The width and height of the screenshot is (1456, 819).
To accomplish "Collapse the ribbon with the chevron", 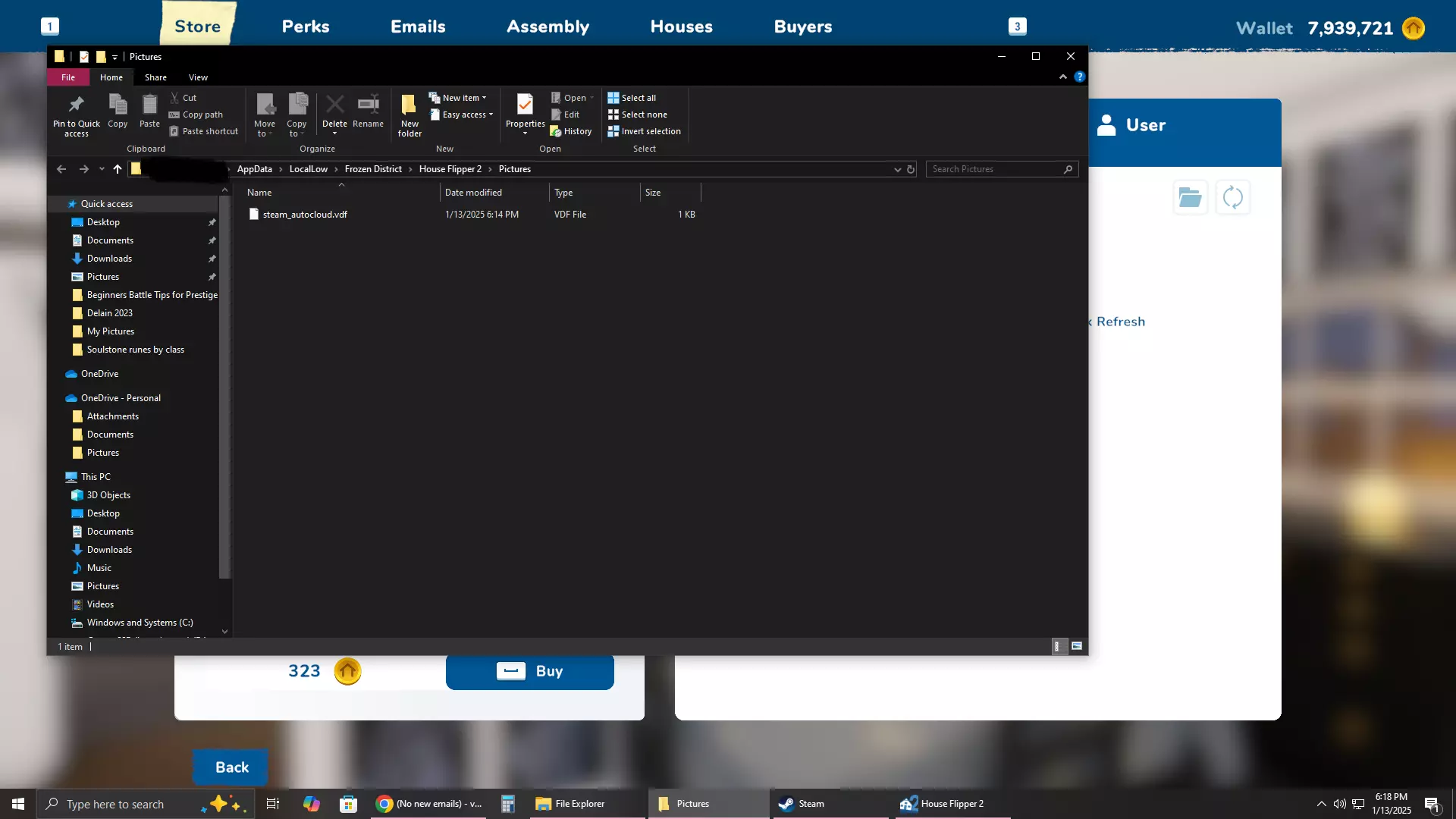I will tap(1062, 77).
